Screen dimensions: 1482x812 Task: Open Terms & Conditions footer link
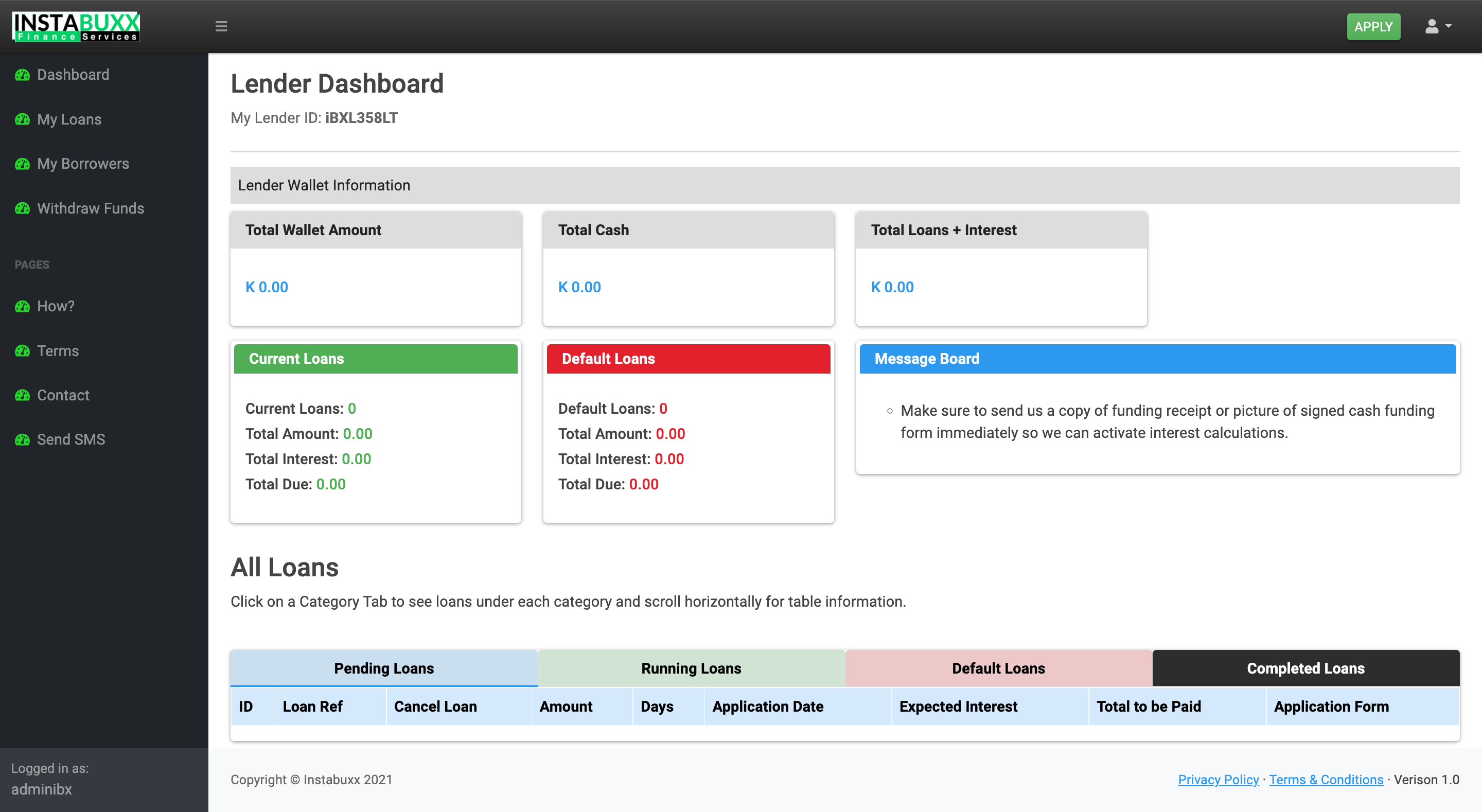(1326, 780)
